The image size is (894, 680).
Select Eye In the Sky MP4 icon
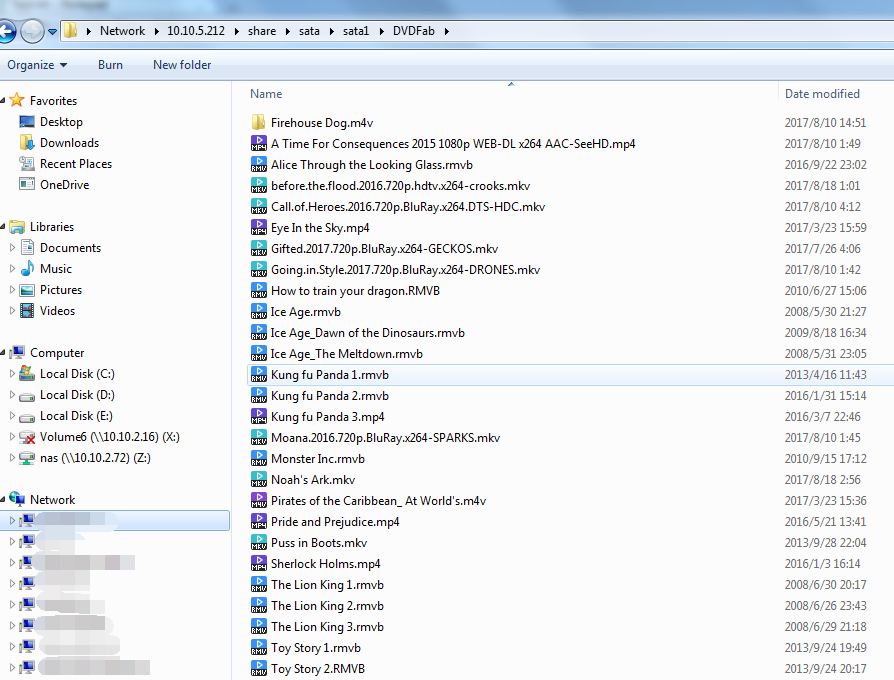(258, 228)
